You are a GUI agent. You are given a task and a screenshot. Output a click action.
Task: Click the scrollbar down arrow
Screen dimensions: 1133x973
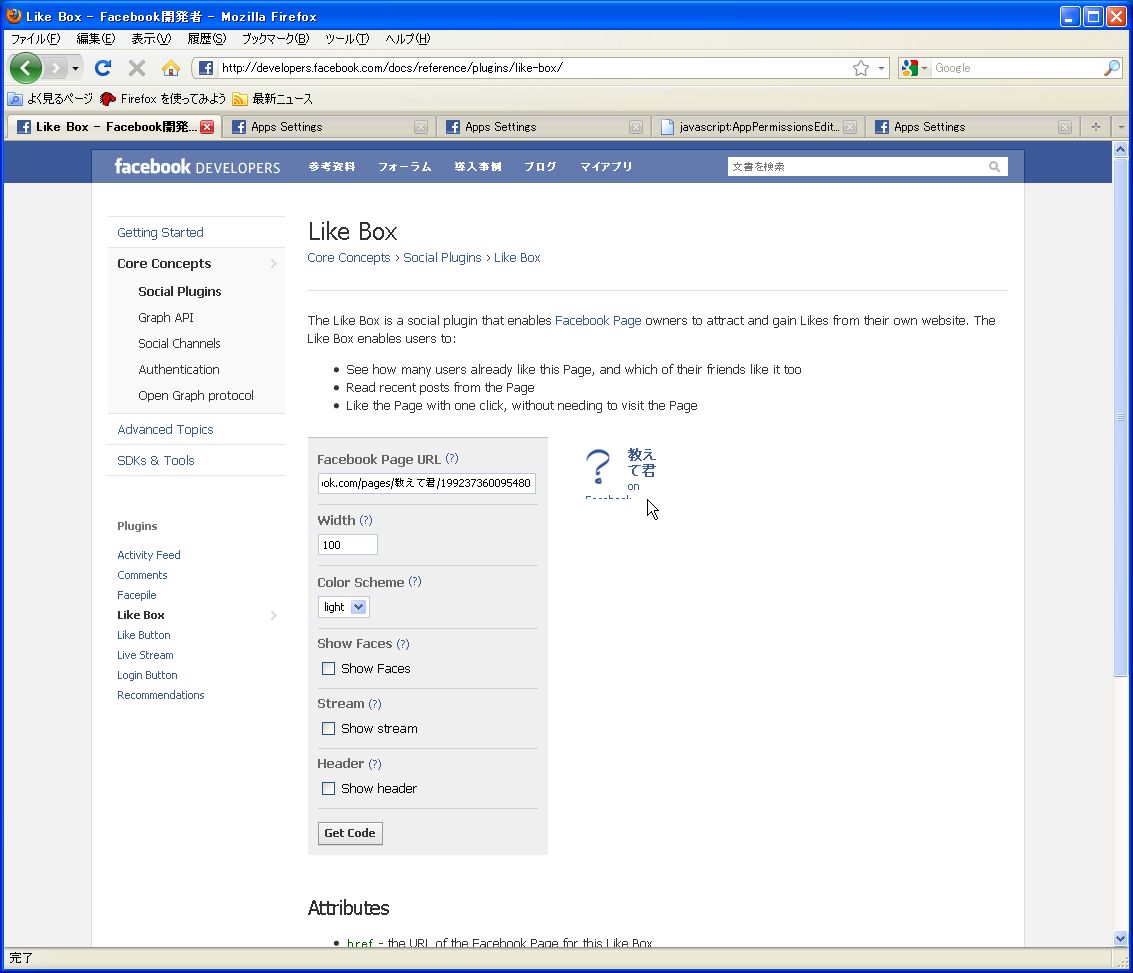1120,939
